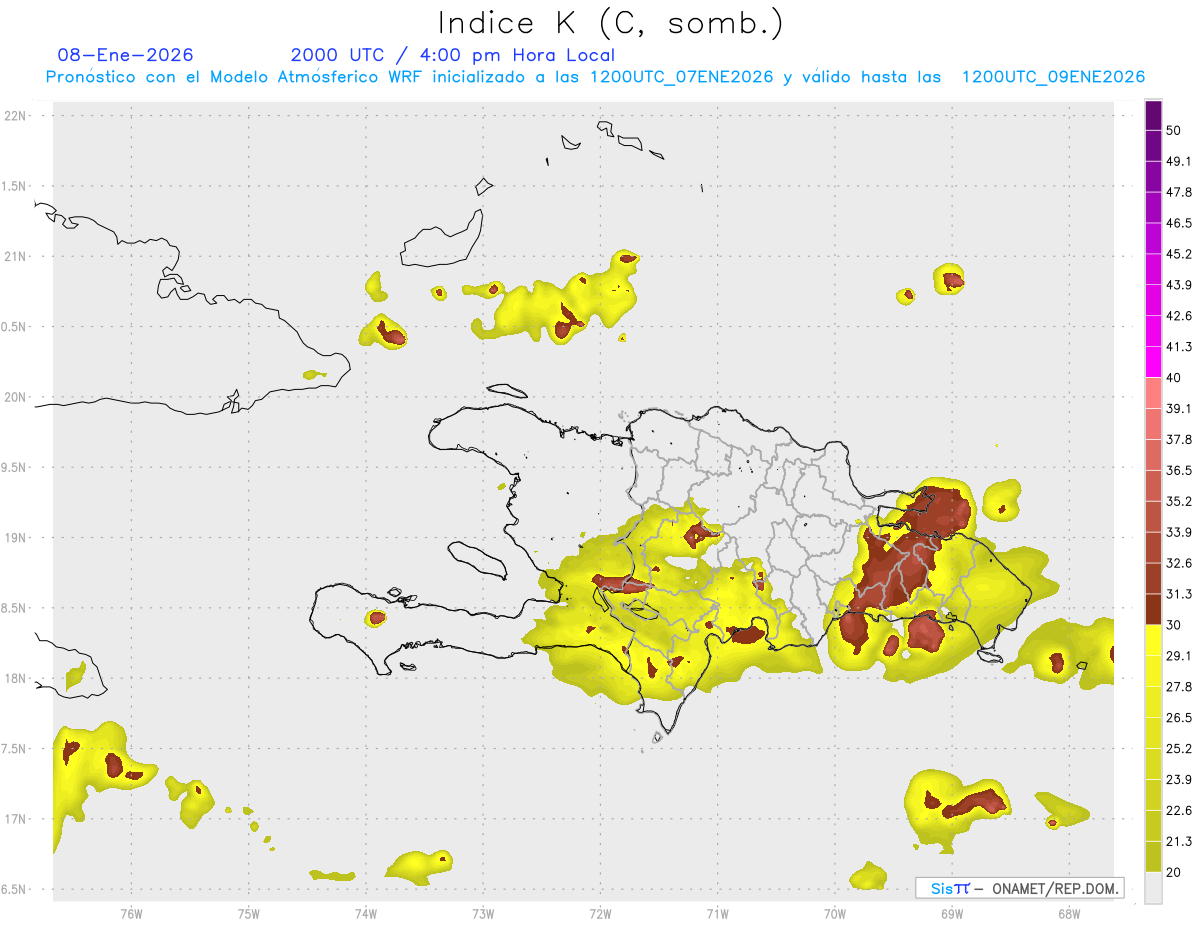Click the colorbar label "37.8"

tap(1179, 439)
